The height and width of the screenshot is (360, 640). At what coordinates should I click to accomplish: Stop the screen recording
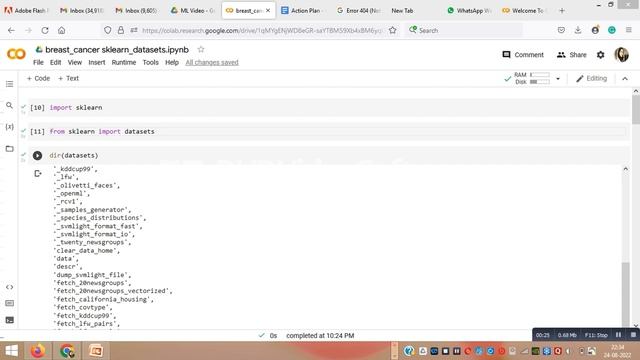(x=633, y=335)
